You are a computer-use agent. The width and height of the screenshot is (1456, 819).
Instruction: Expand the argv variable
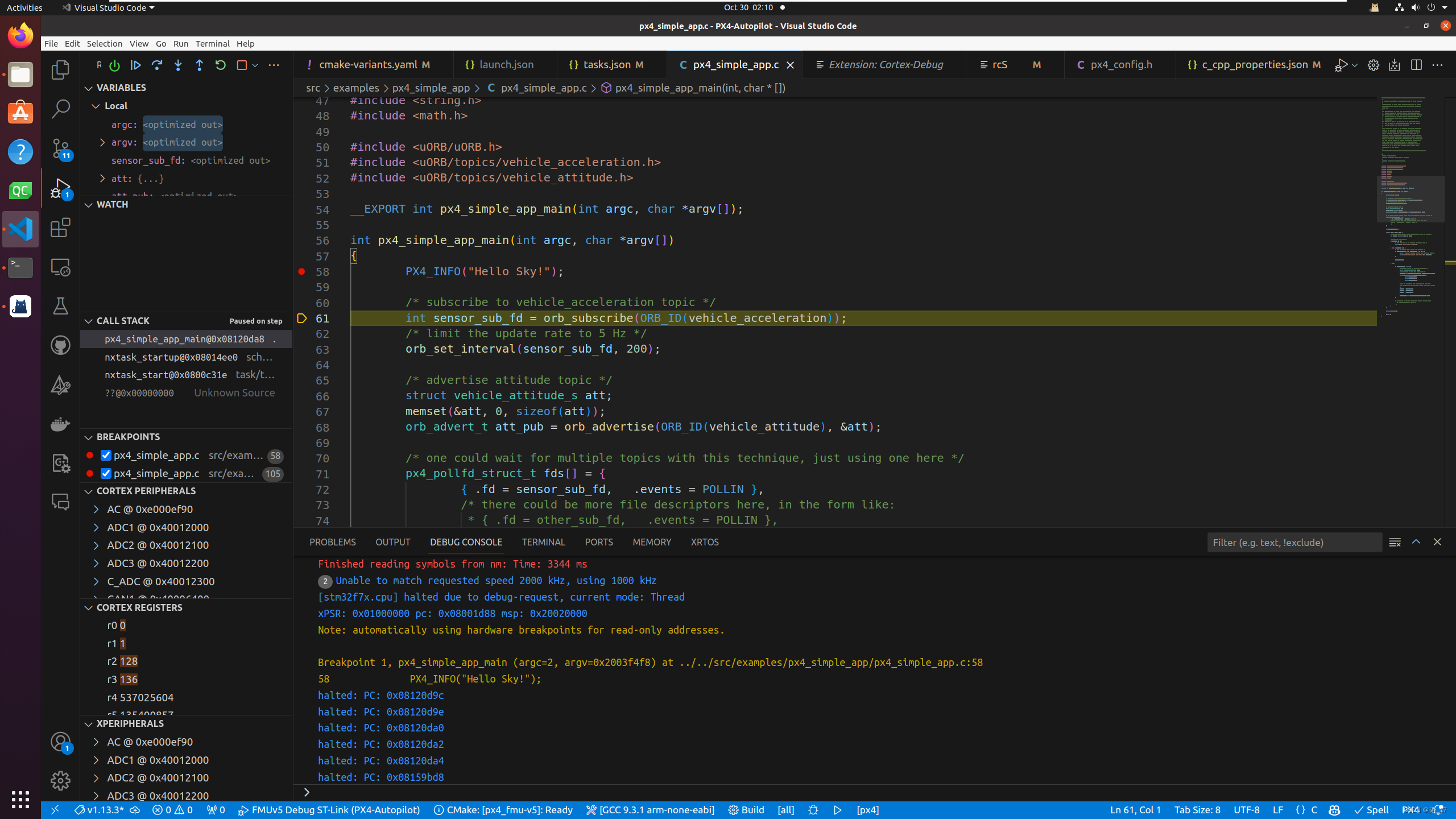pyautogui.click(x=102, y=142)
